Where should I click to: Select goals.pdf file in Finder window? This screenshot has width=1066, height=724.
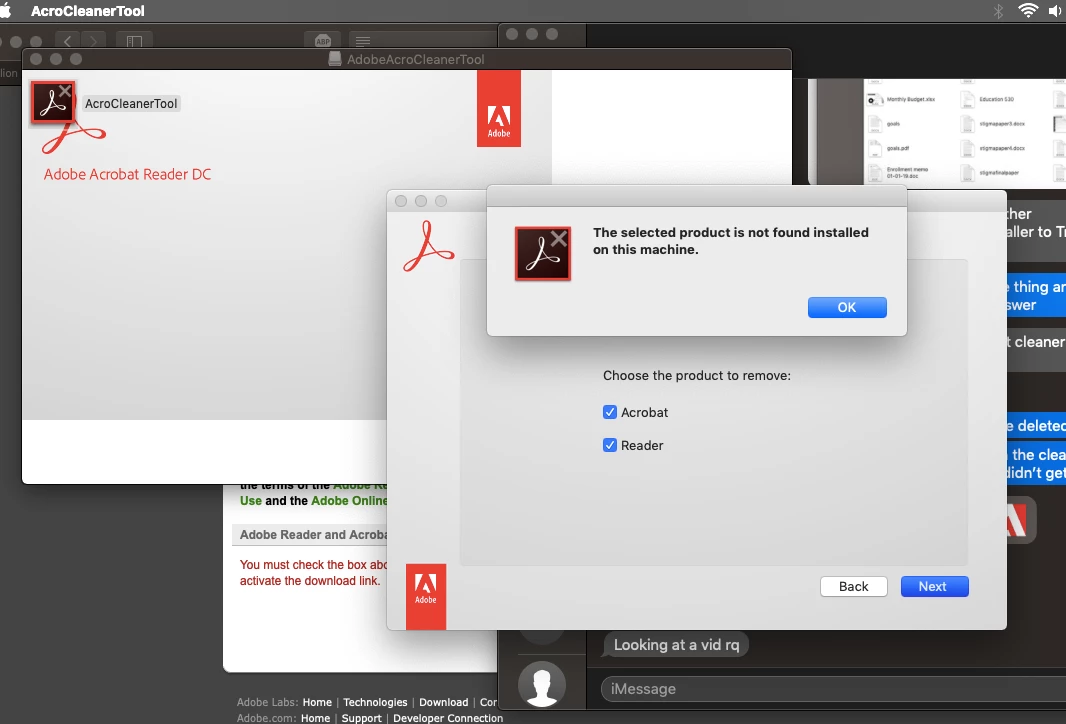[x=891, y=148]
